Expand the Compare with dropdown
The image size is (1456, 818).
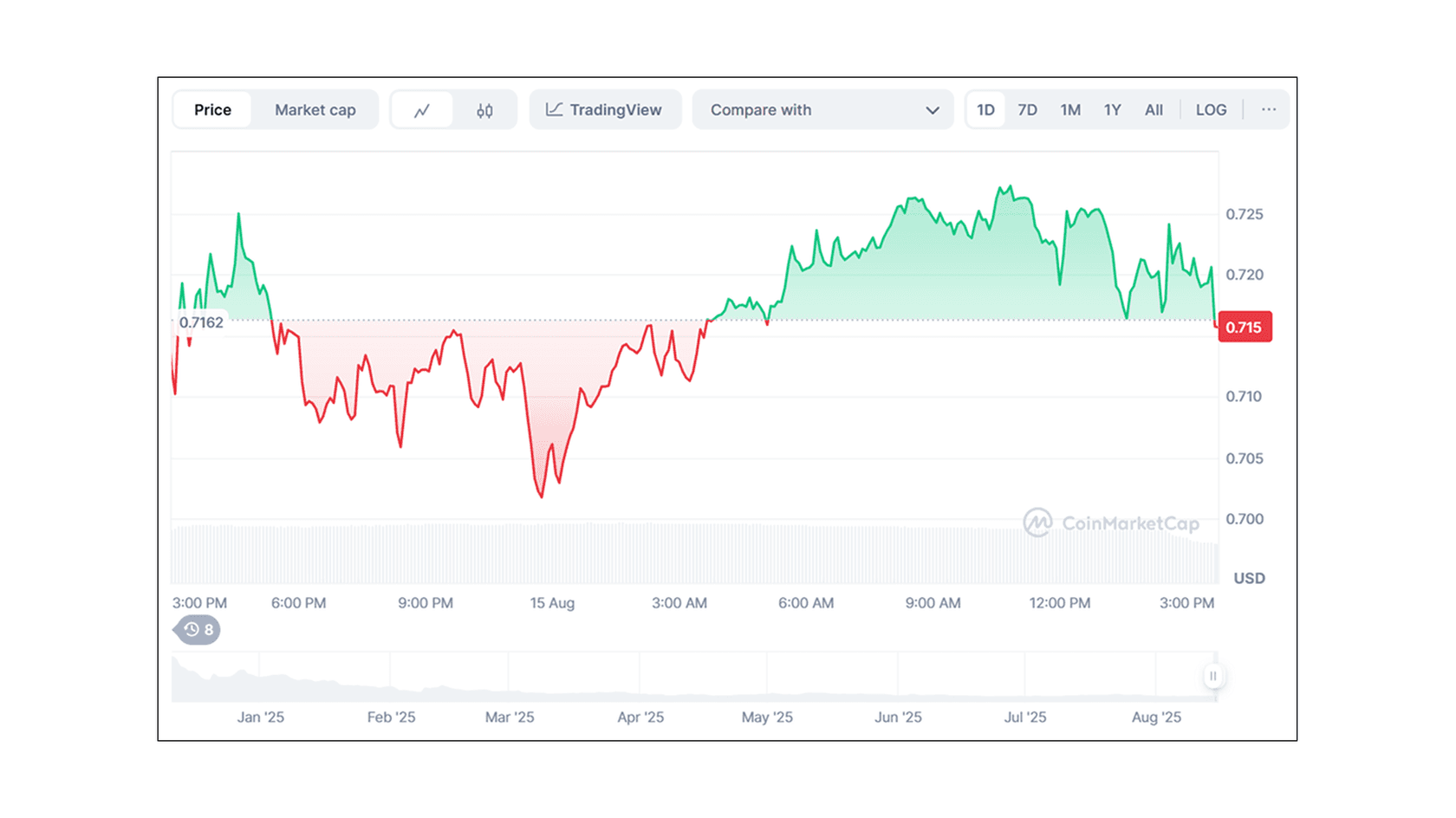tap(822, 110)
